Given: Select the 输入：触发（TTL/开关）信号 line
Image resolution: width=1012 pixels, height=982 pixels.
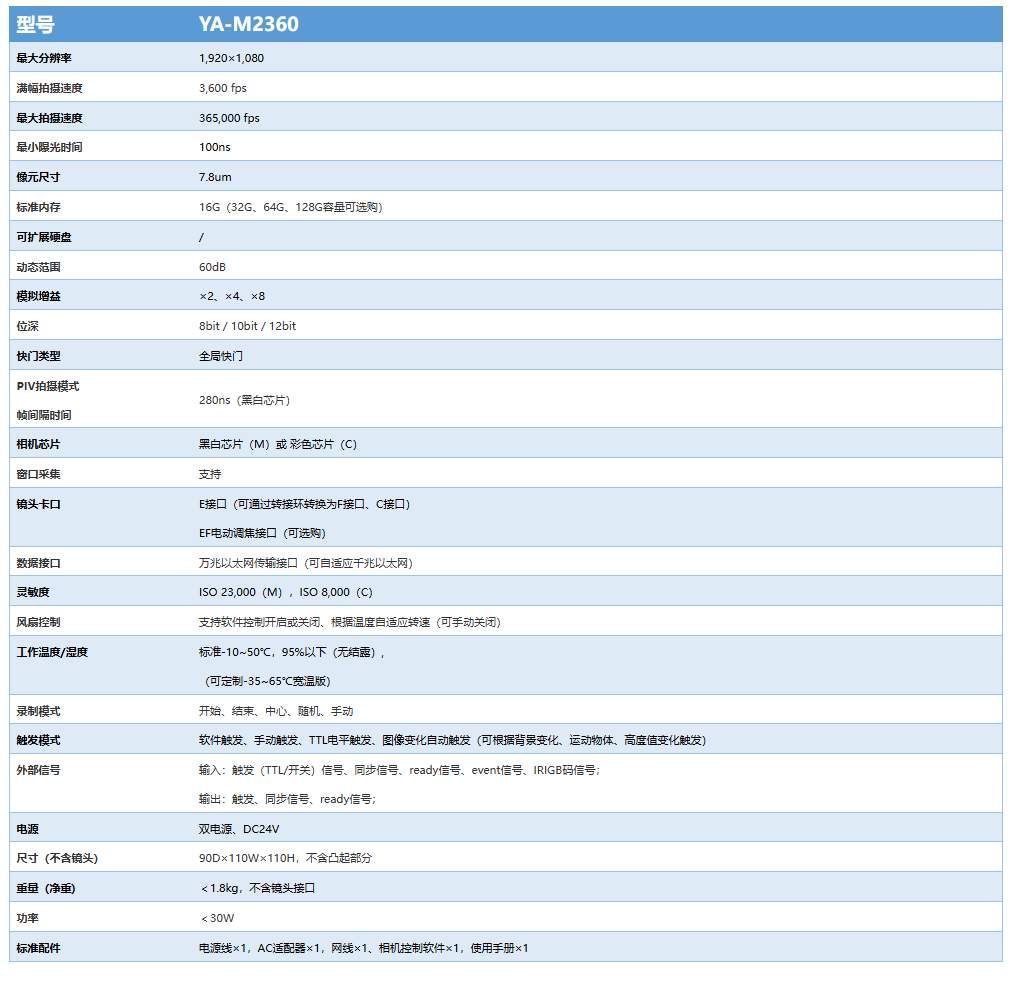Looking at the screenshot, I should pos(400,770).
